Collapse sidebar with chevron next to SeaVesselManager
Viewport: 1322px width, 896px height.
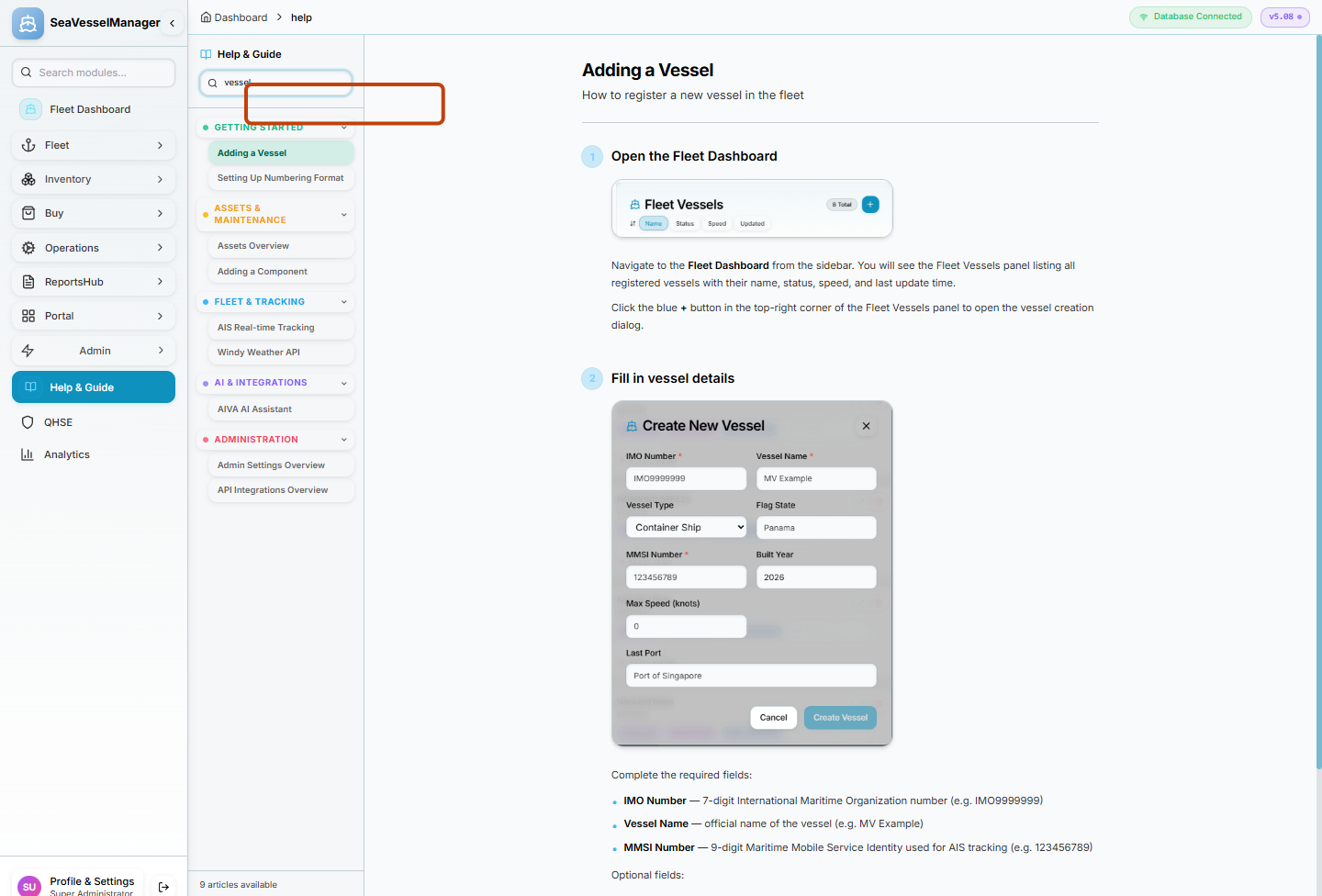tap(172, 23)
